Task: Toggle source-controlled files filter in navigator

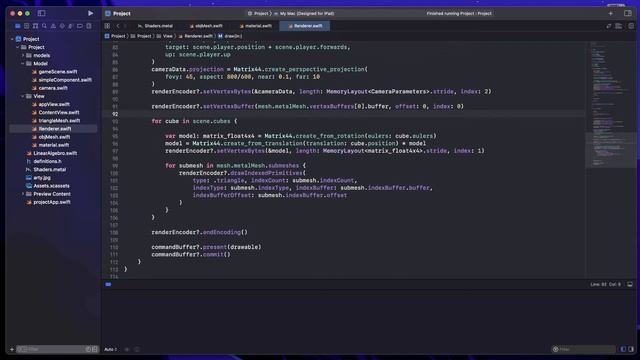Action: (x=95, y=349)
